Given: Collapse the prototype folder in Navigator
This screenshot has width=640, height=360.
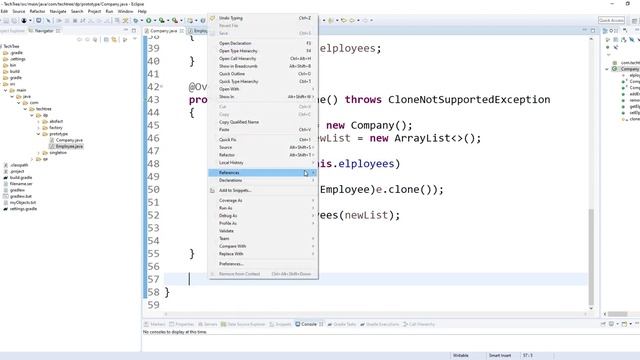Looking at the screenshot, I should (x=38, y=134).
